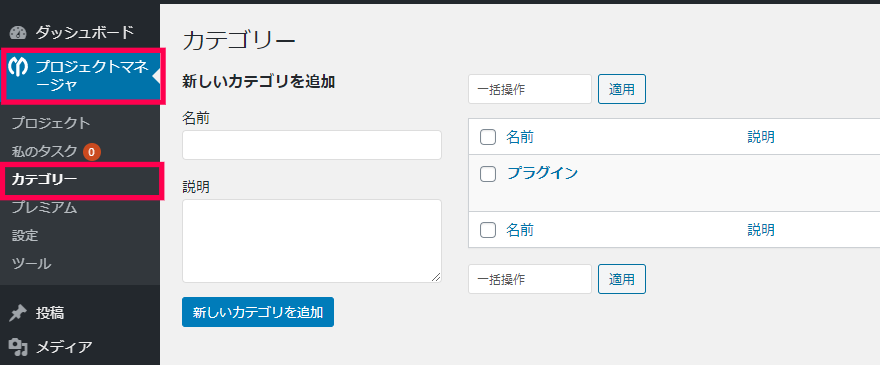Go to 設定 in the sidebar
880x365 pixels.
25,235
